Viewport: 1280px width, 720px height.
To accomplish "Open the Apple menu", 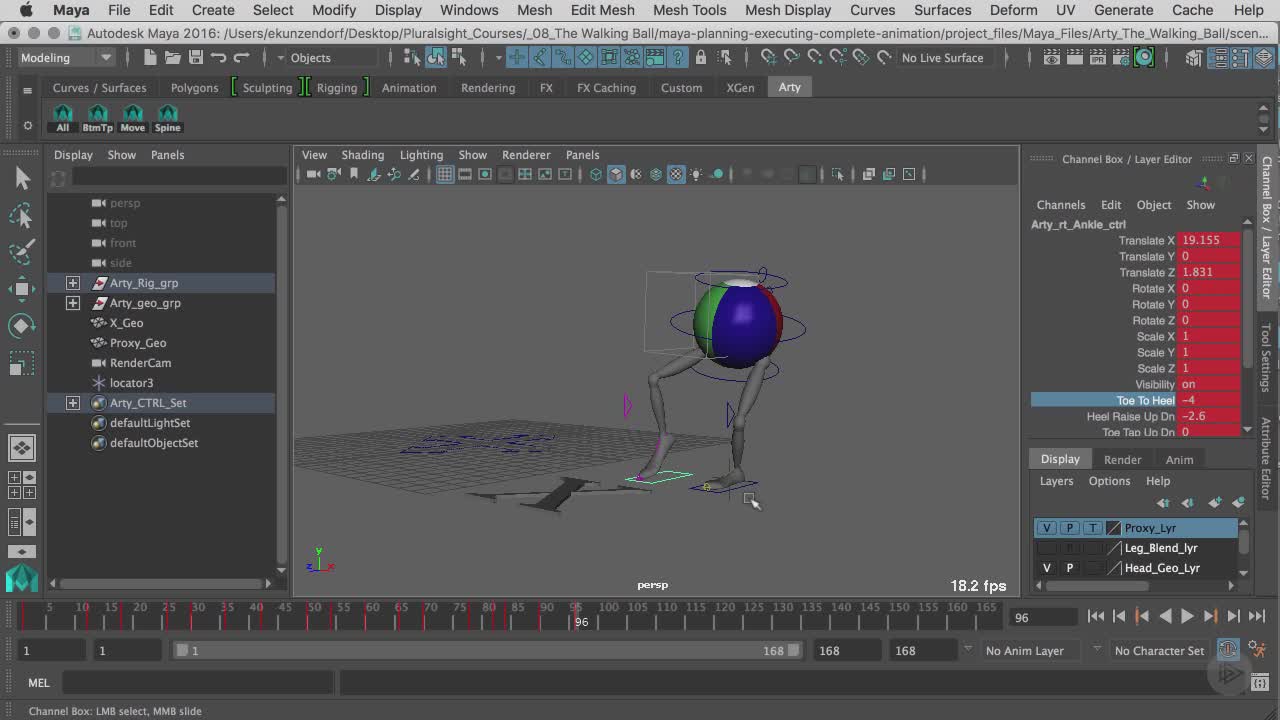I will coord(26,10).
